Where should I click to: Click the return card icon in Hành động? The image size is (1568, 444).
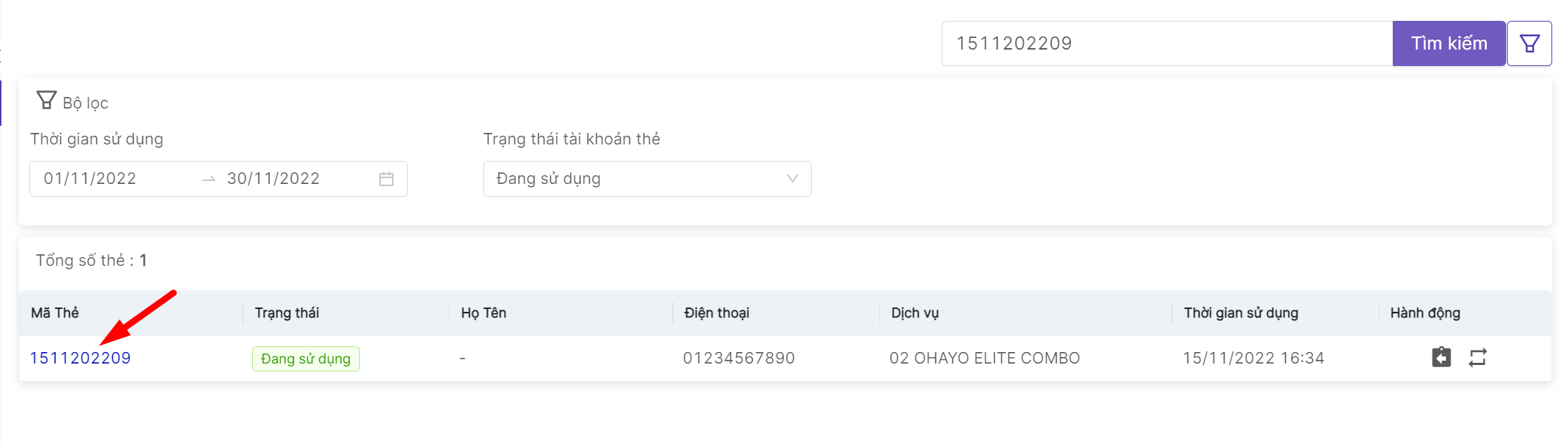[x=1441, y=357]
